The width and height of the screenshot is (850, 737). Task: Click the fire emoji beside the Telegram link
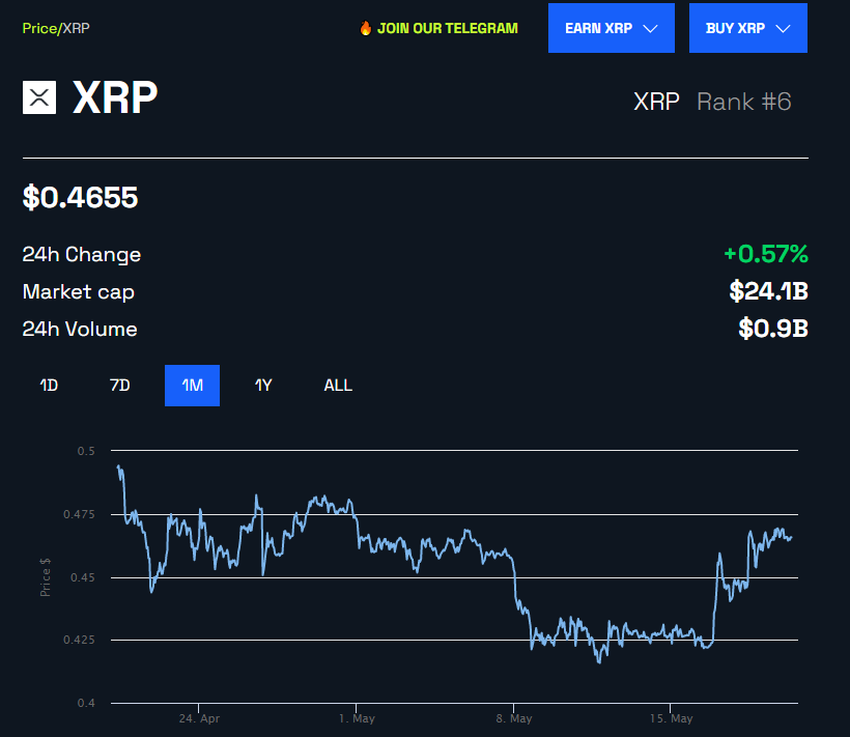pos(364,28)
